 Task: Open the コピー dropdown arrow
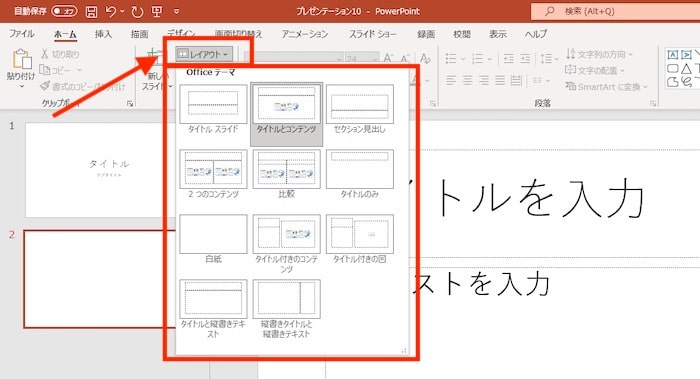(x=79, y=70)
